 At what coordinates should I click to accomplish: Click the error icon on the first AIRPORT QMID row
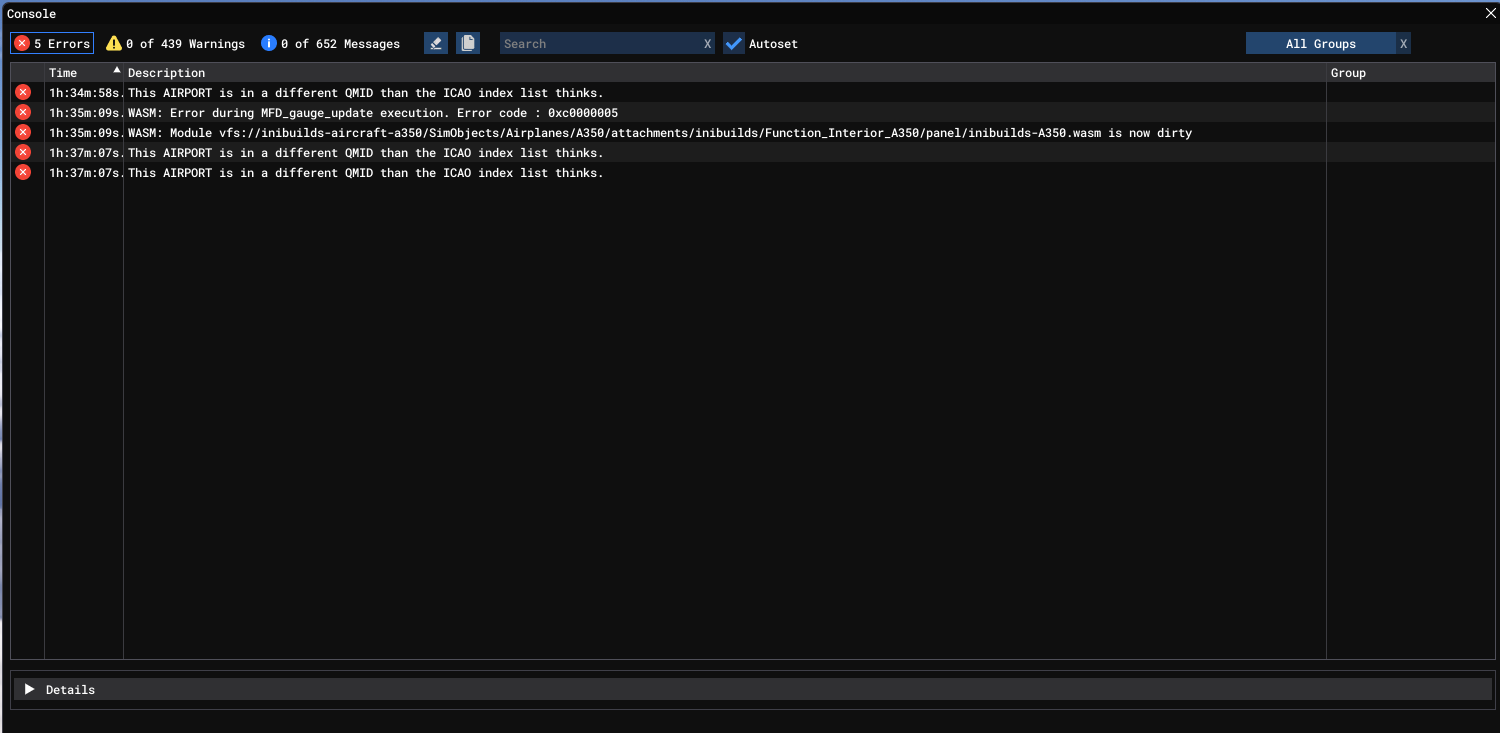[23, 92]
